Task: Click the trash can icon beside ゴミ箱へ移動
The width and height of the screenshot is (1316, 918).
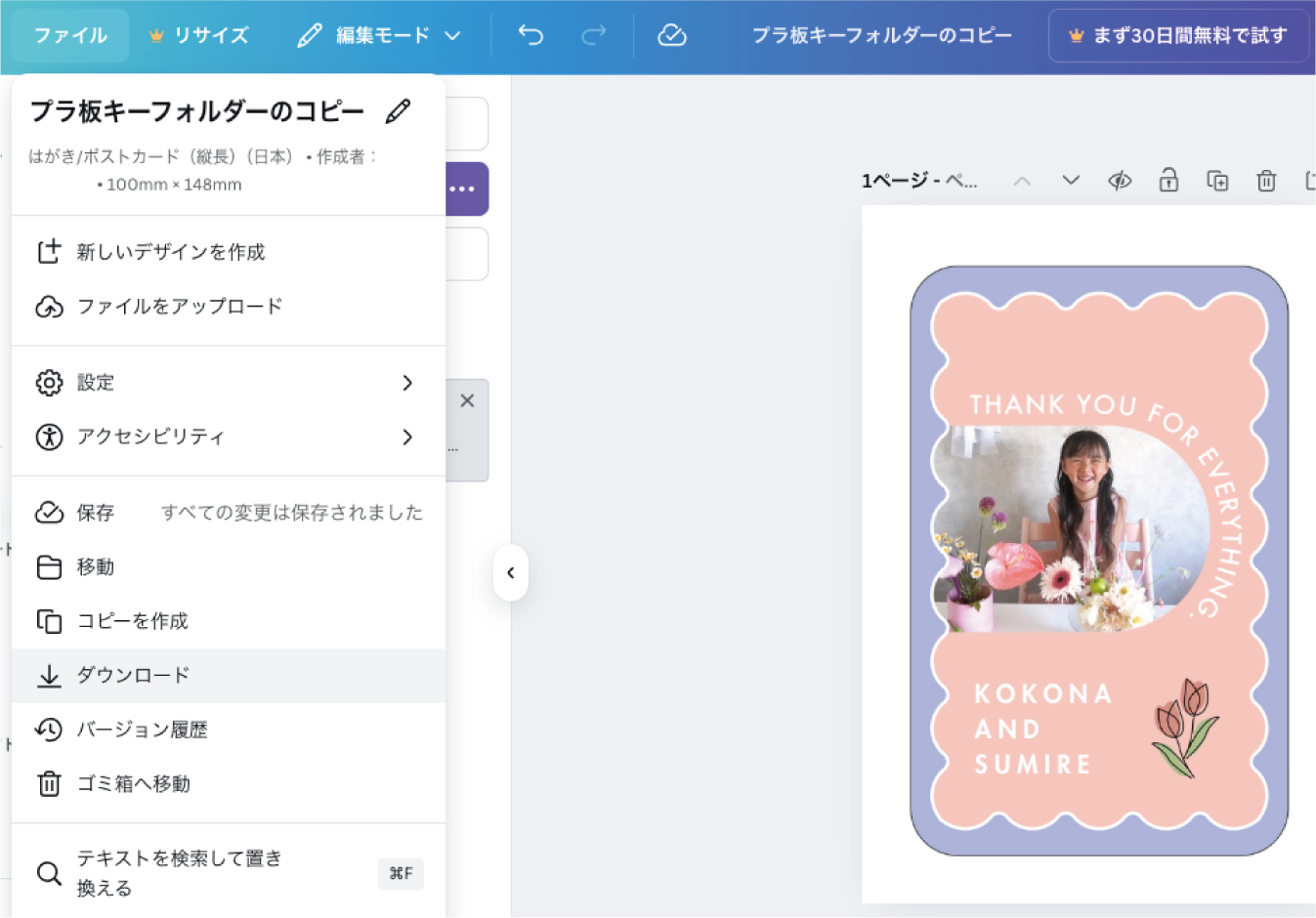Action: 49,784
